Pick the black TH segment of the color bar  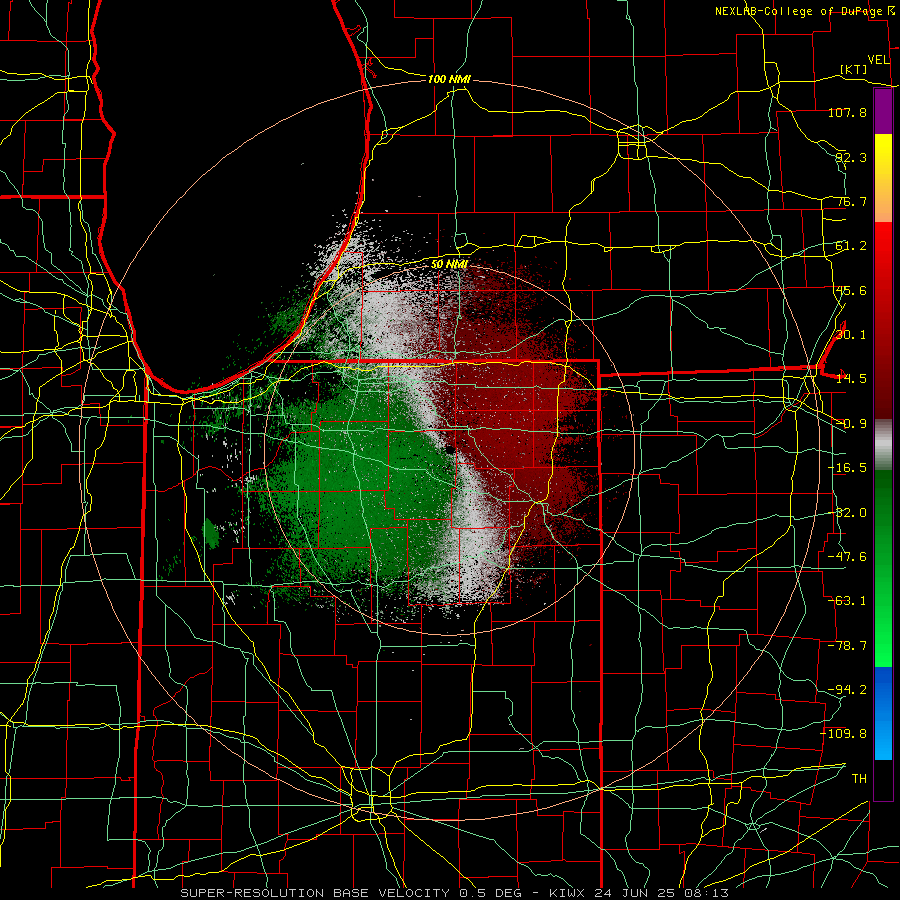[x=883, y=779]
